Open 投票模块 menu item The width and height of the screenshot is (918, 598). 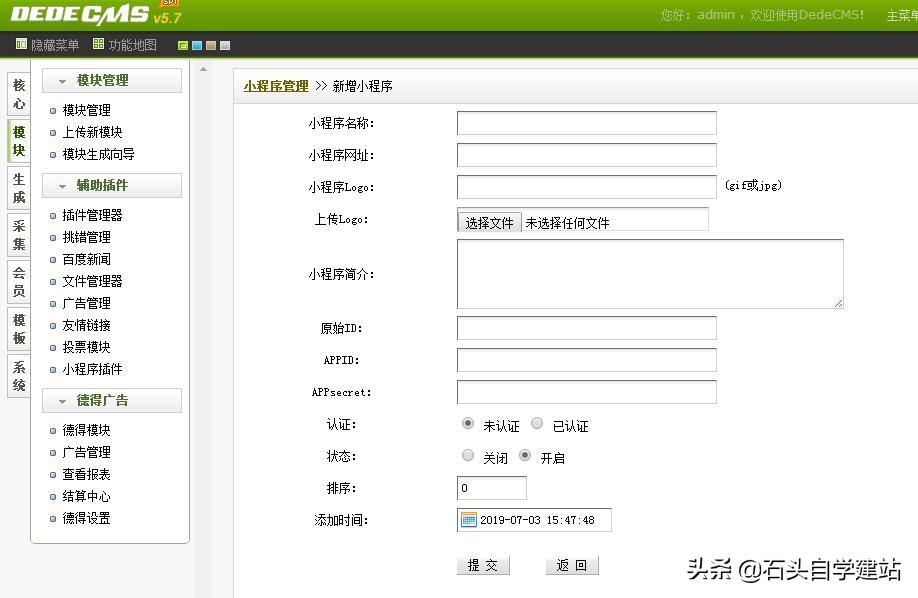(86, 347)
